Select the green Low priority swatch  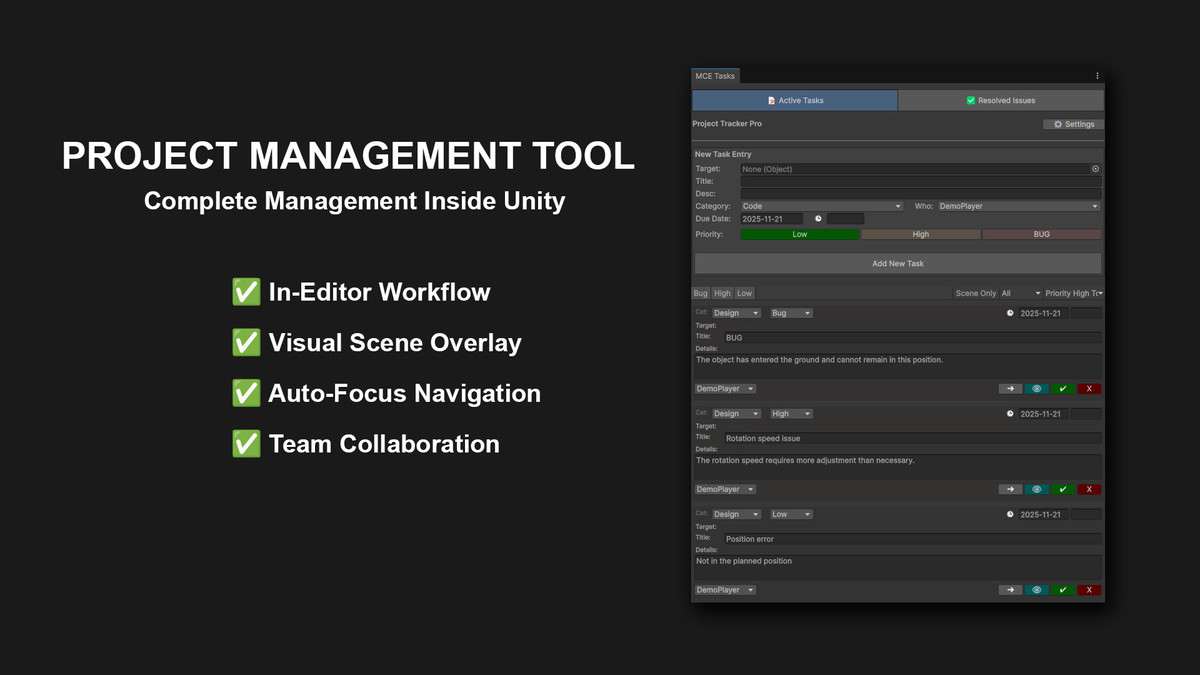pos(799,233)
